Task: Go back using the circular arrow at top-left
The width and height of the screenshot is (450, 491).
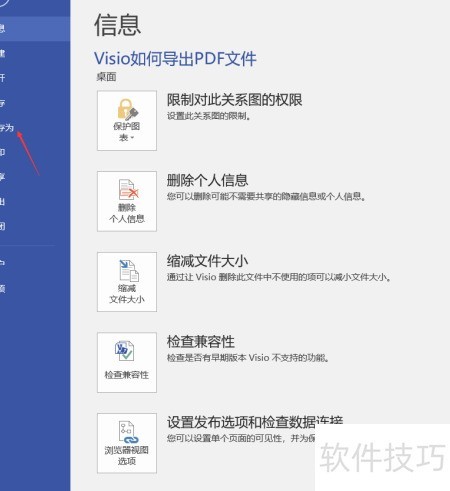Action: click(x=3, y=3)
